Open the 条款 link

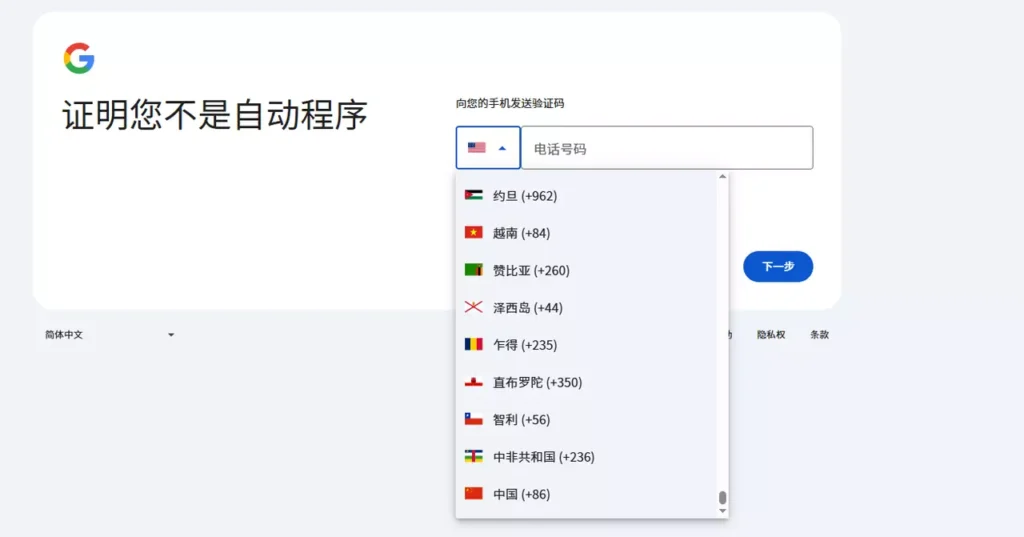[819, 334]
